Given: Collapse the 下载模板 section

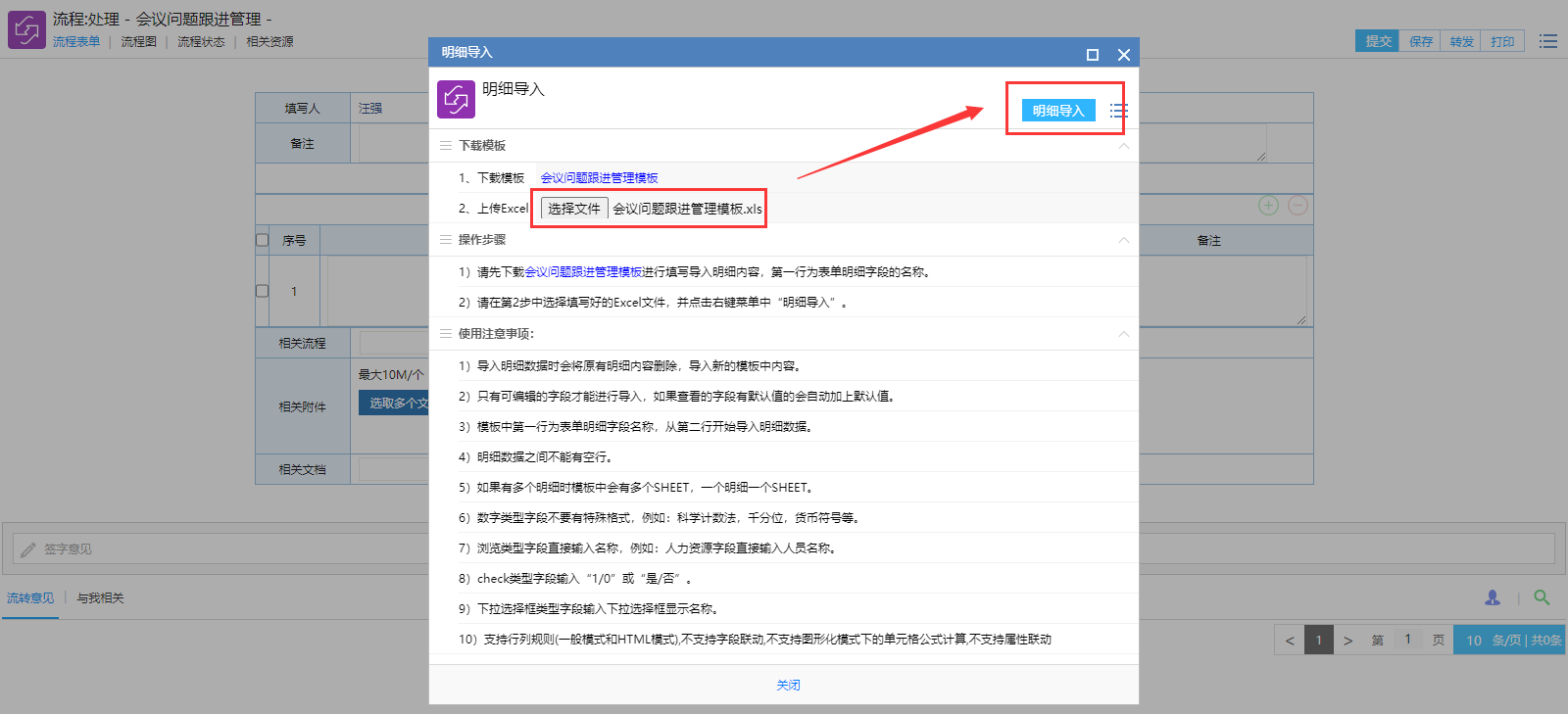Looking at the screenshot, I should point(1124,146).
